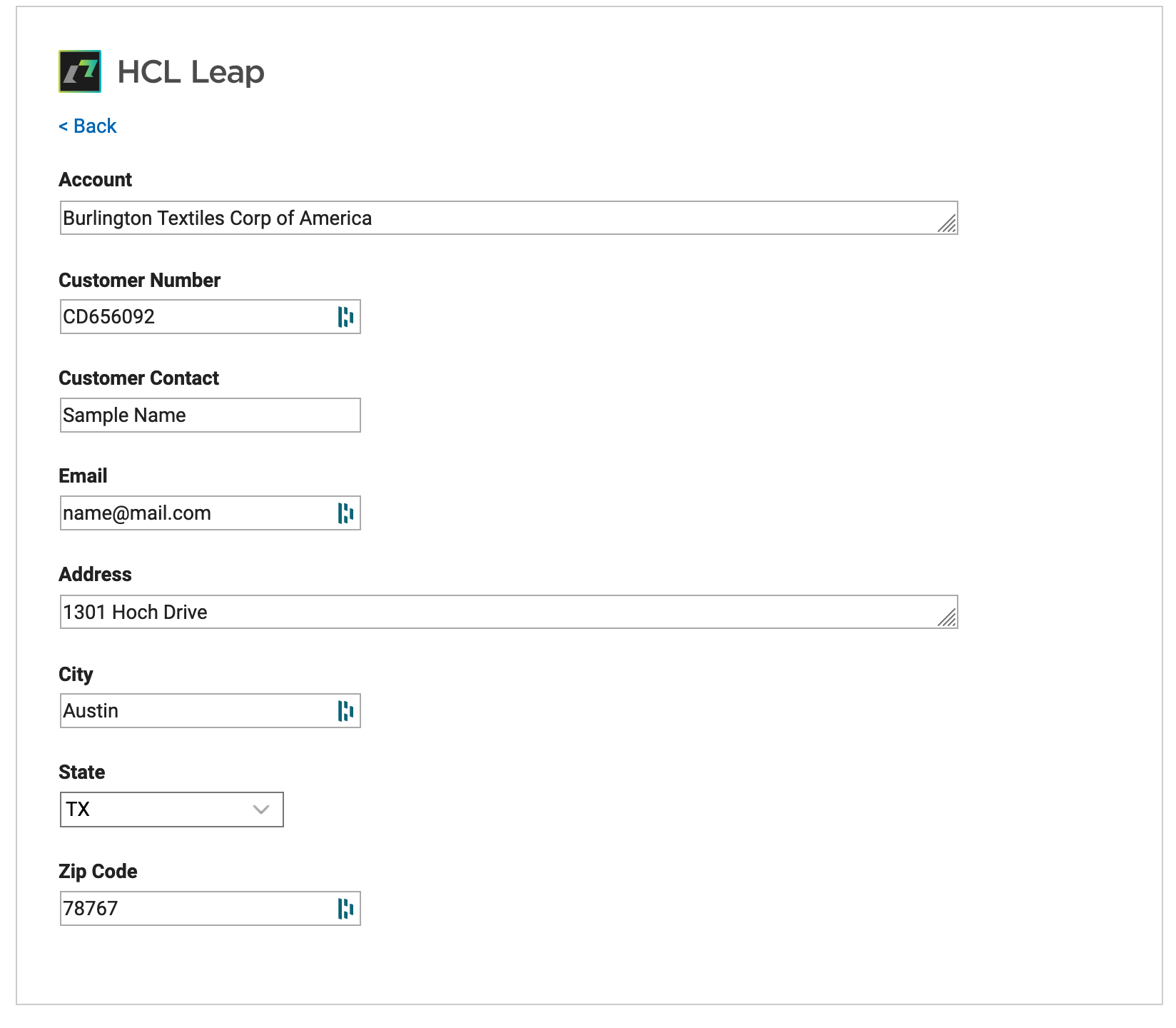The image size is (1176, 1028).
Task: Click the Email input containing name@mail.com
Action: (211, 513)
